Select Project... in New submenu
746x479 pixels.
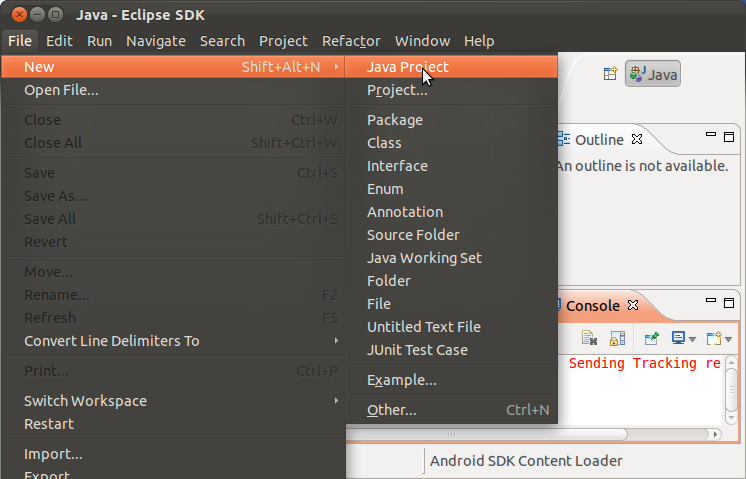coord(451,90)
